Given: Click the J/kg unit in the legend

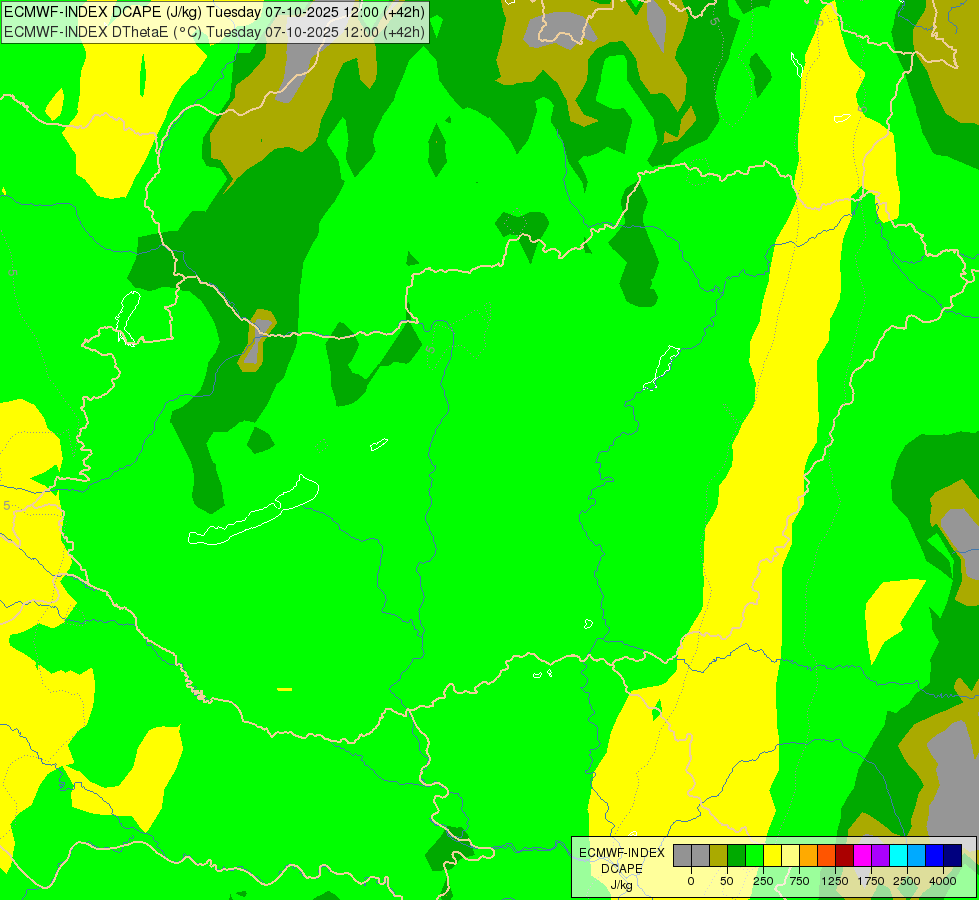Looking at the screenshot, I should (x=621, y=885).
